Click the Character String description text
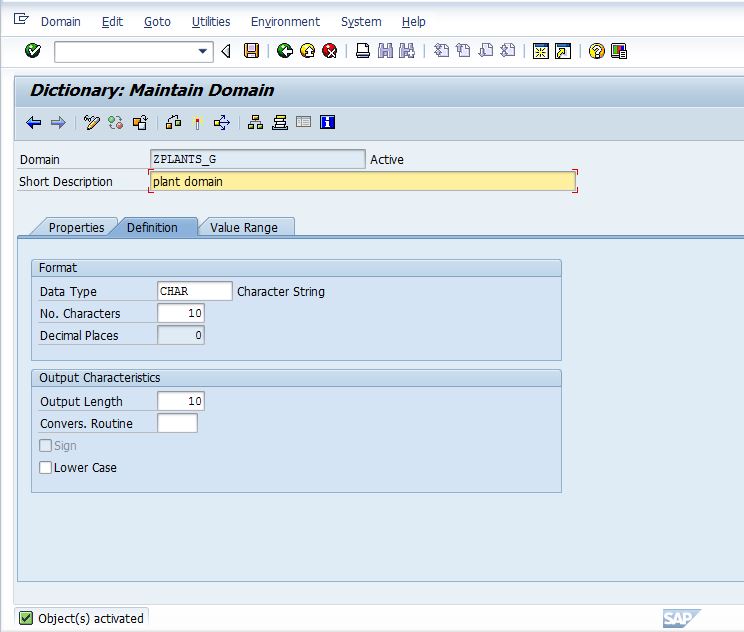This screenshot has height=632, width=744. [281, 291]
